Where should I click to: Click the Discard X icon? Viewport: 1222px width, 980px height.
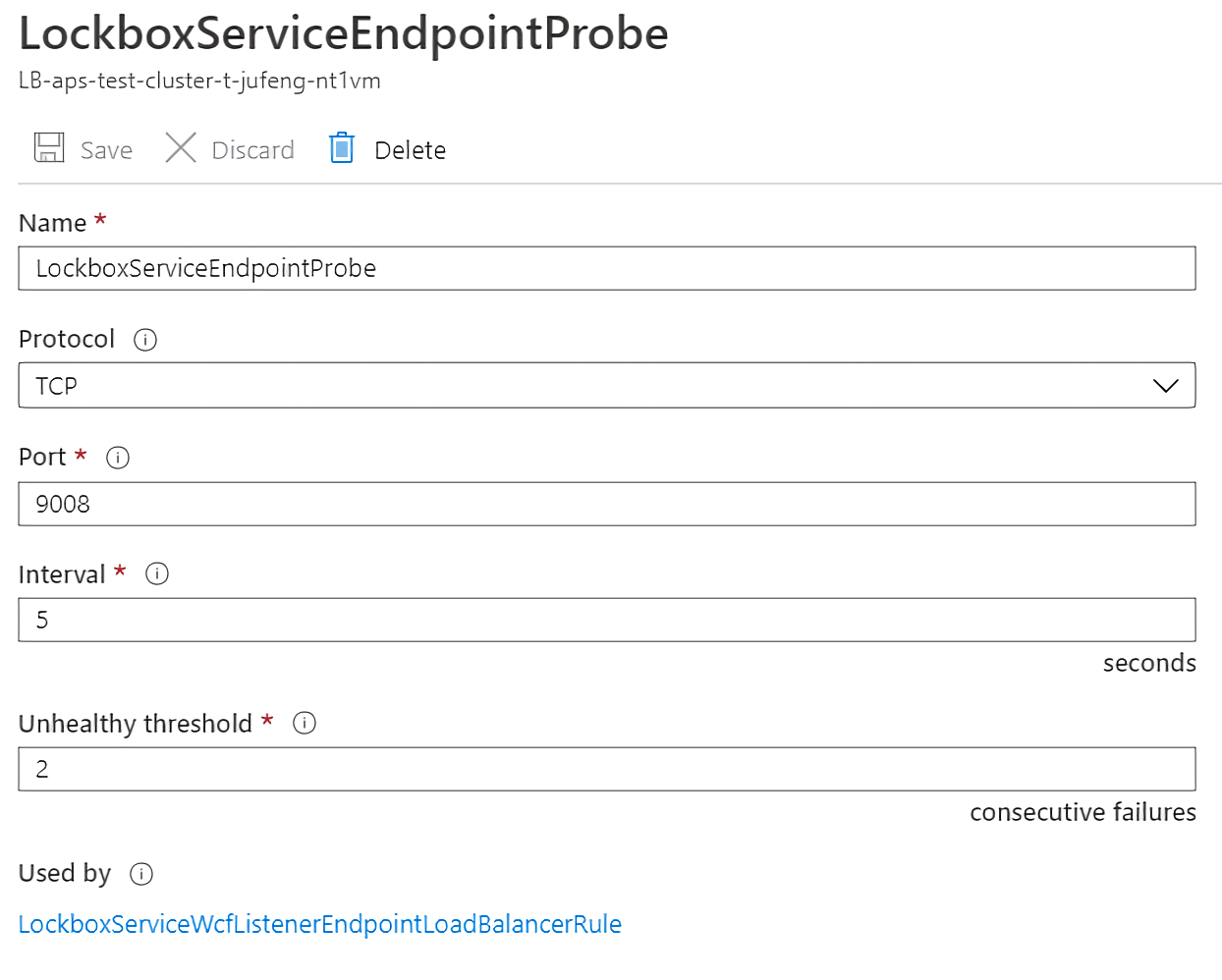coord(181,148)
